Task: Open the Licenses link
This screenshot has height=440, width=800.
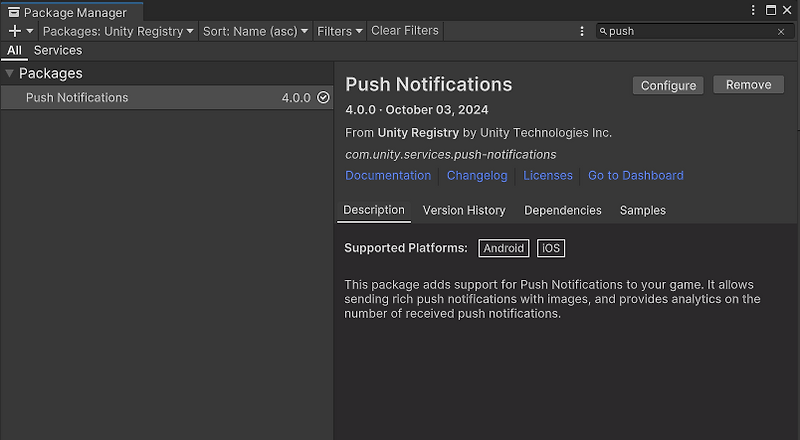Action: [x=548, y=176]
